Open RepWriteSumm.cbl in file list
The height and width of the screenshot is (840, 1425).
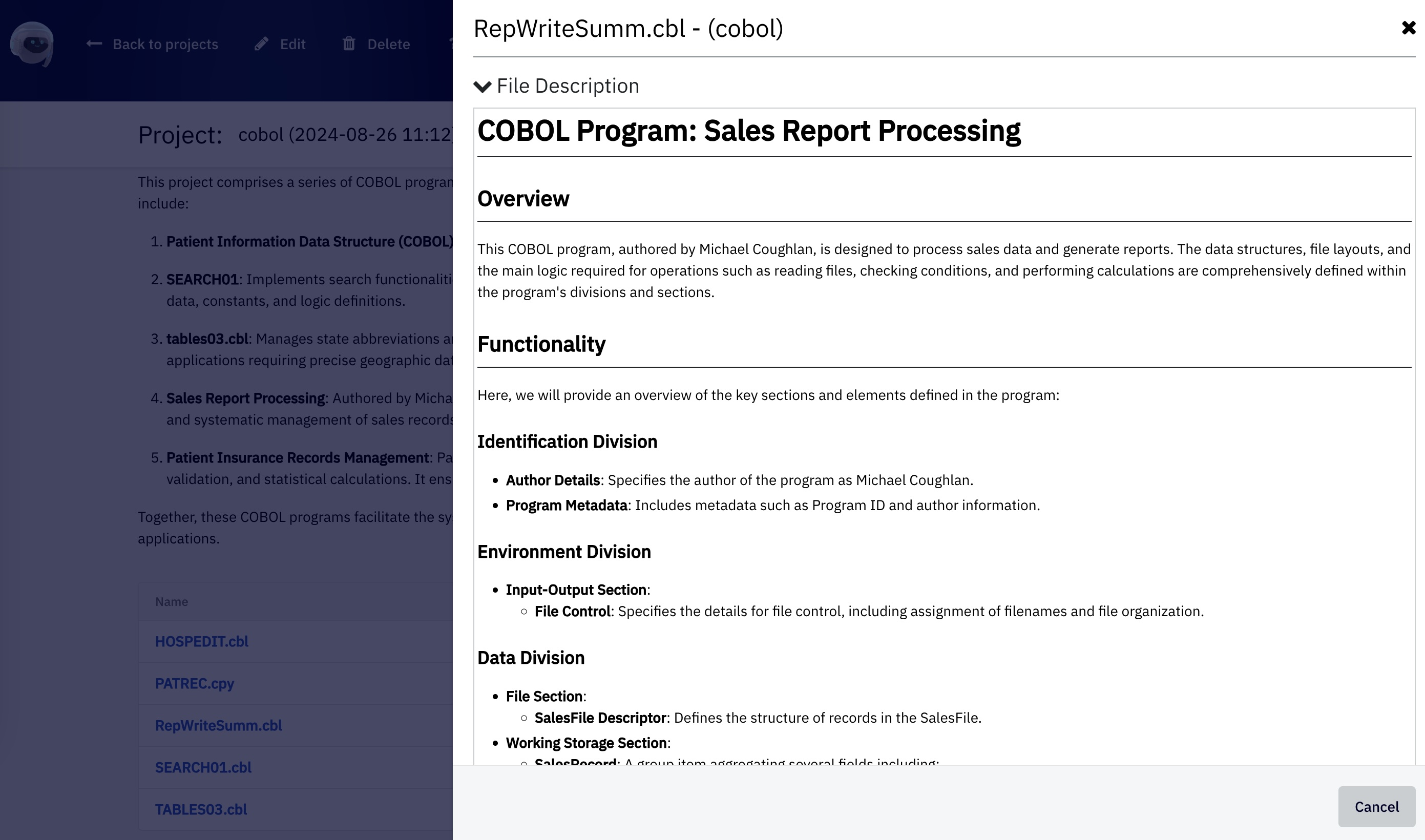(x=218, y=725)
